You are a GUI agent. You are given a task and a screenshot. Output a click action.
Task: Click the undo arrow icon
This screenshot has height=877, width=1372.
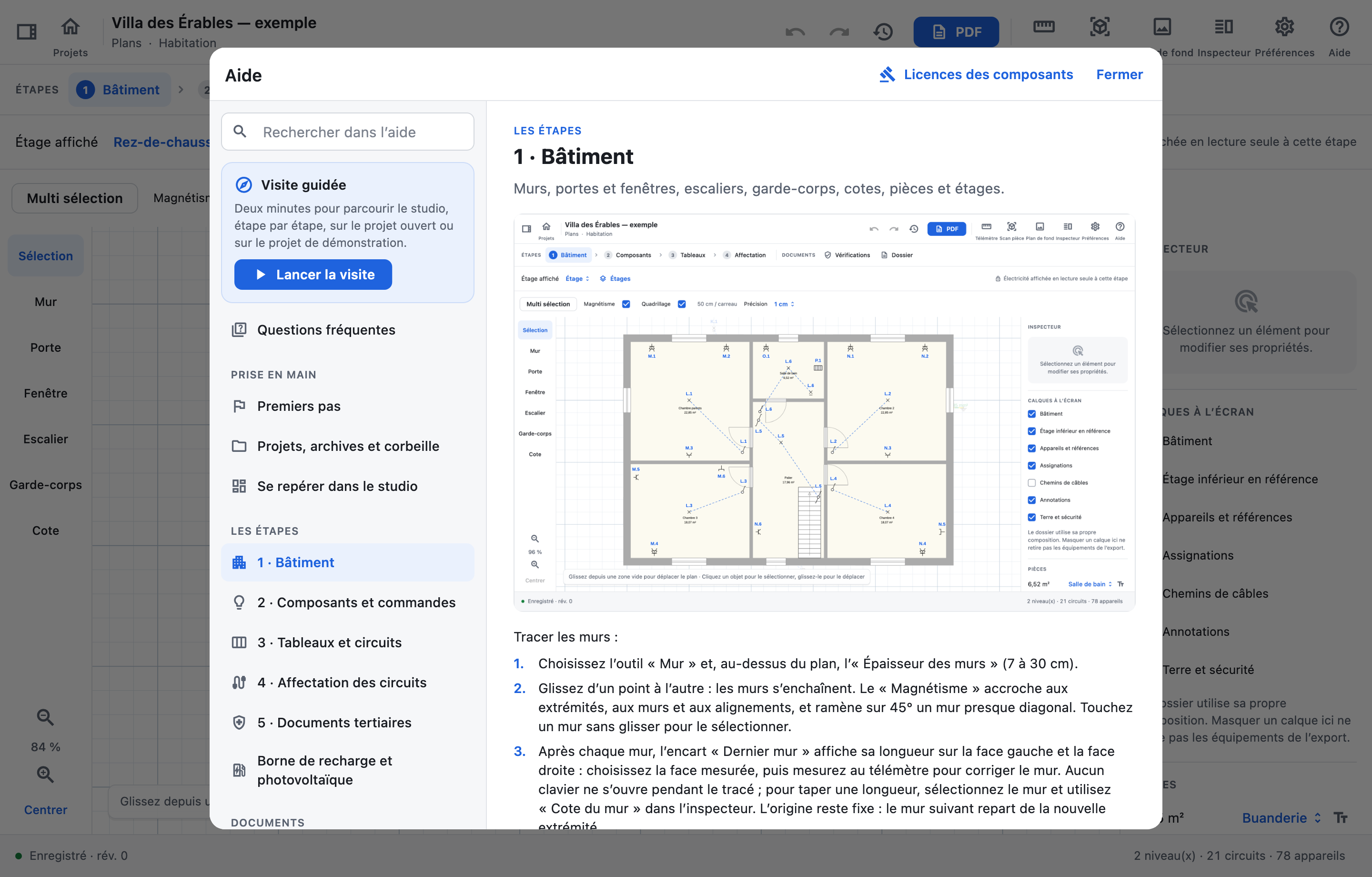tap(795, 31)
